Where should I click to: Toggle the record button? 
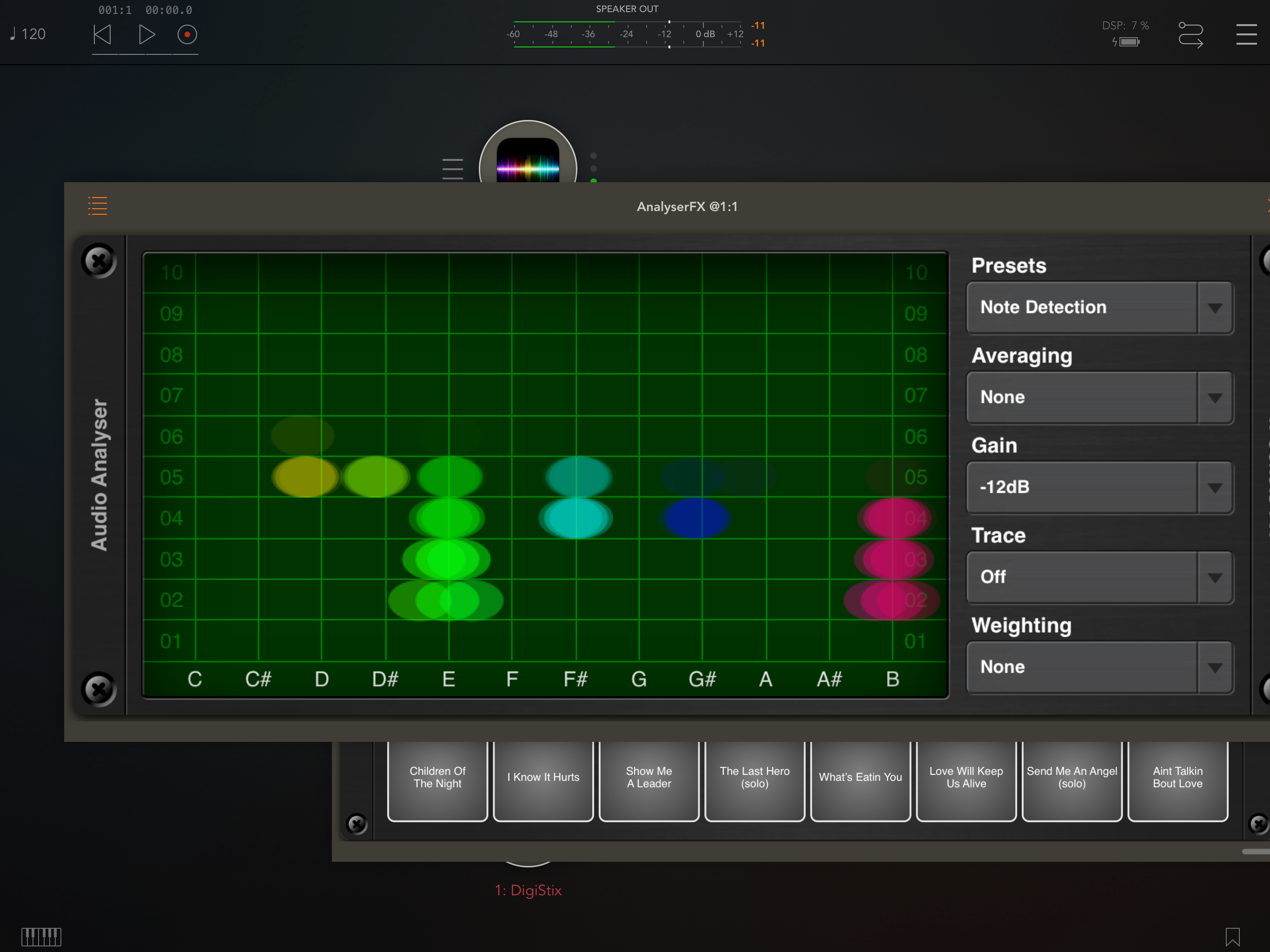186,34
